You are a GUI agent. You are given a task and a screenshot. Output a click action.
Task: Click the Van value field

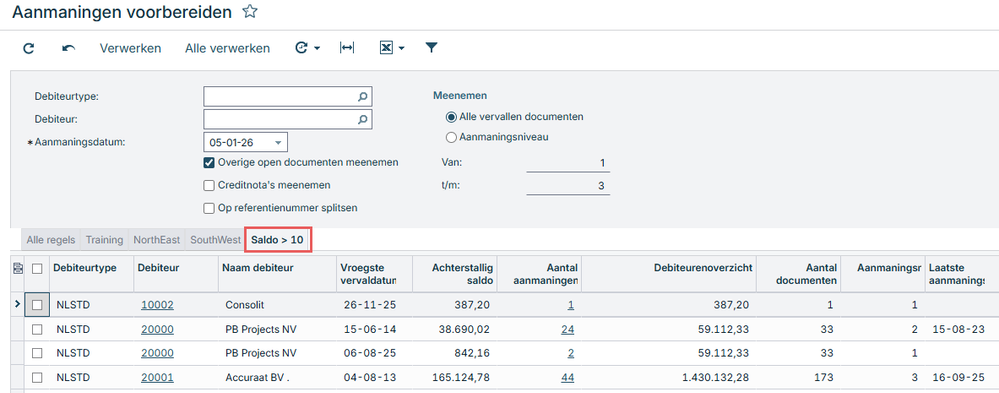tap(568, 163)
